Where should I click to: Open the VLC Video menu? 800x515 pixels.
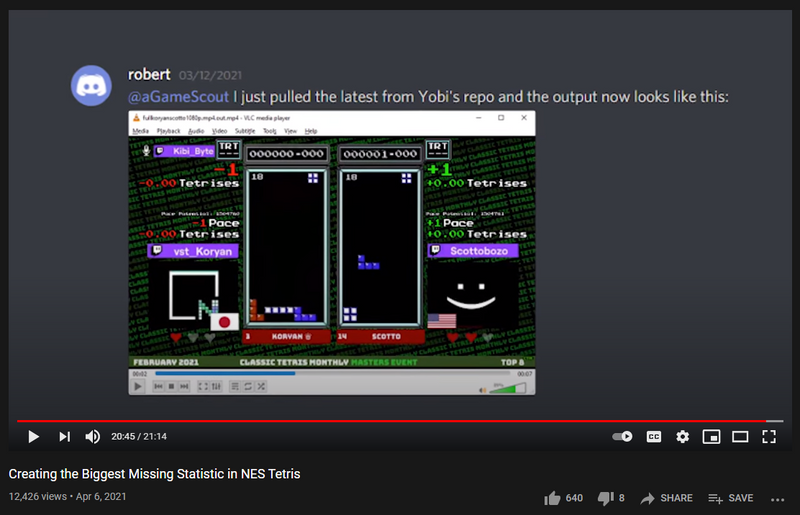[219, 131]
